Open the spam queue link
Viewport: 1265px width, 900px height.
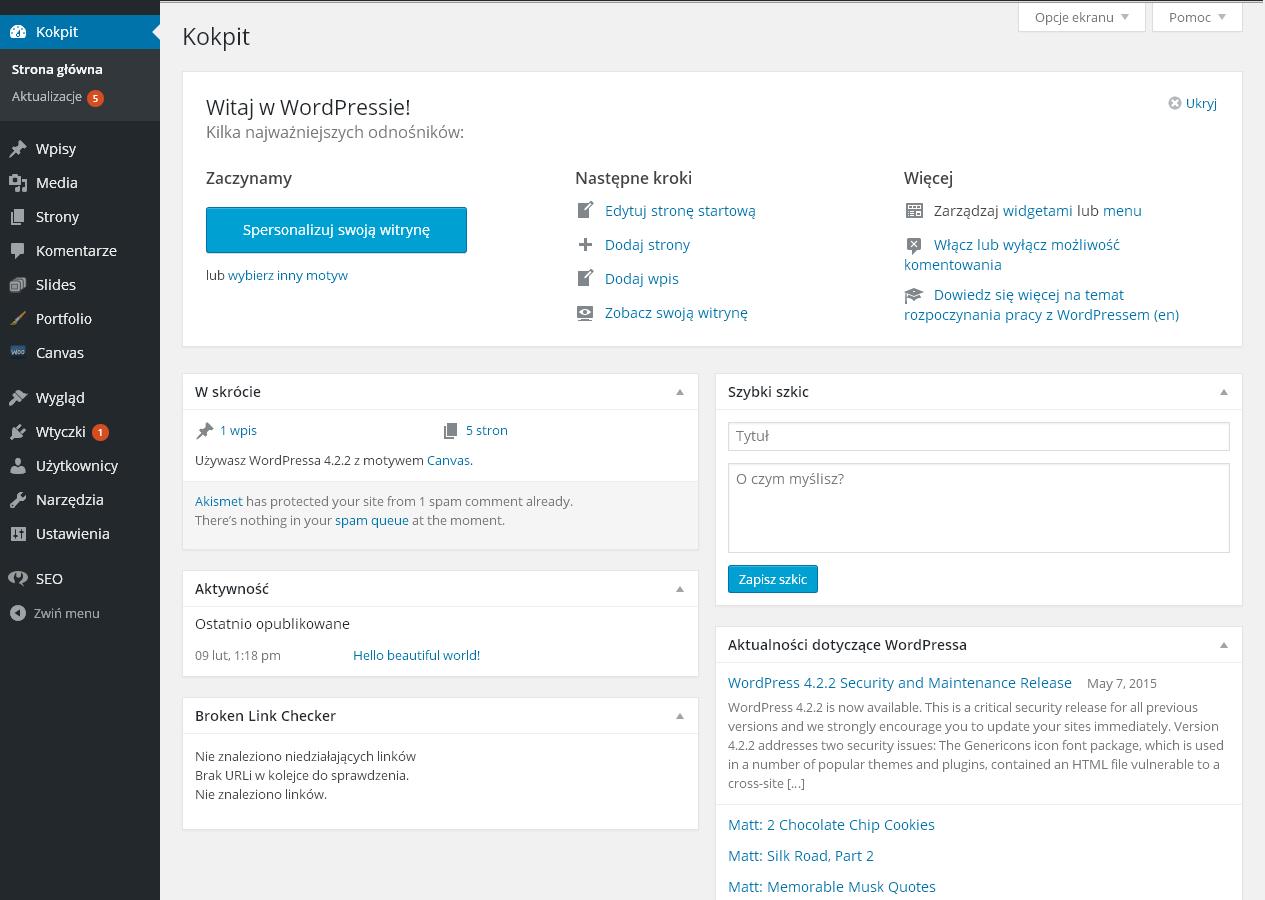click(x=372, y=520)
